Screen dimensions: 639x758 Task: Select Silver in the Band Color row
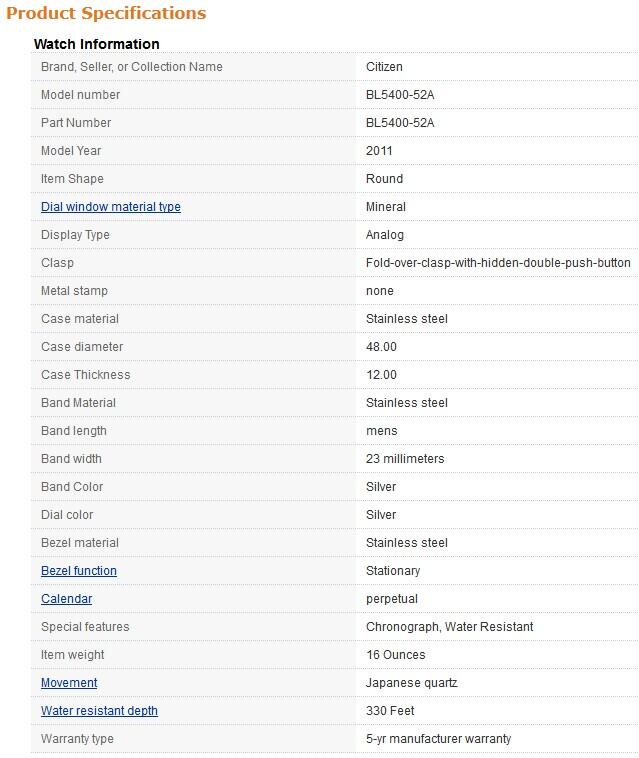pos(381,487)
